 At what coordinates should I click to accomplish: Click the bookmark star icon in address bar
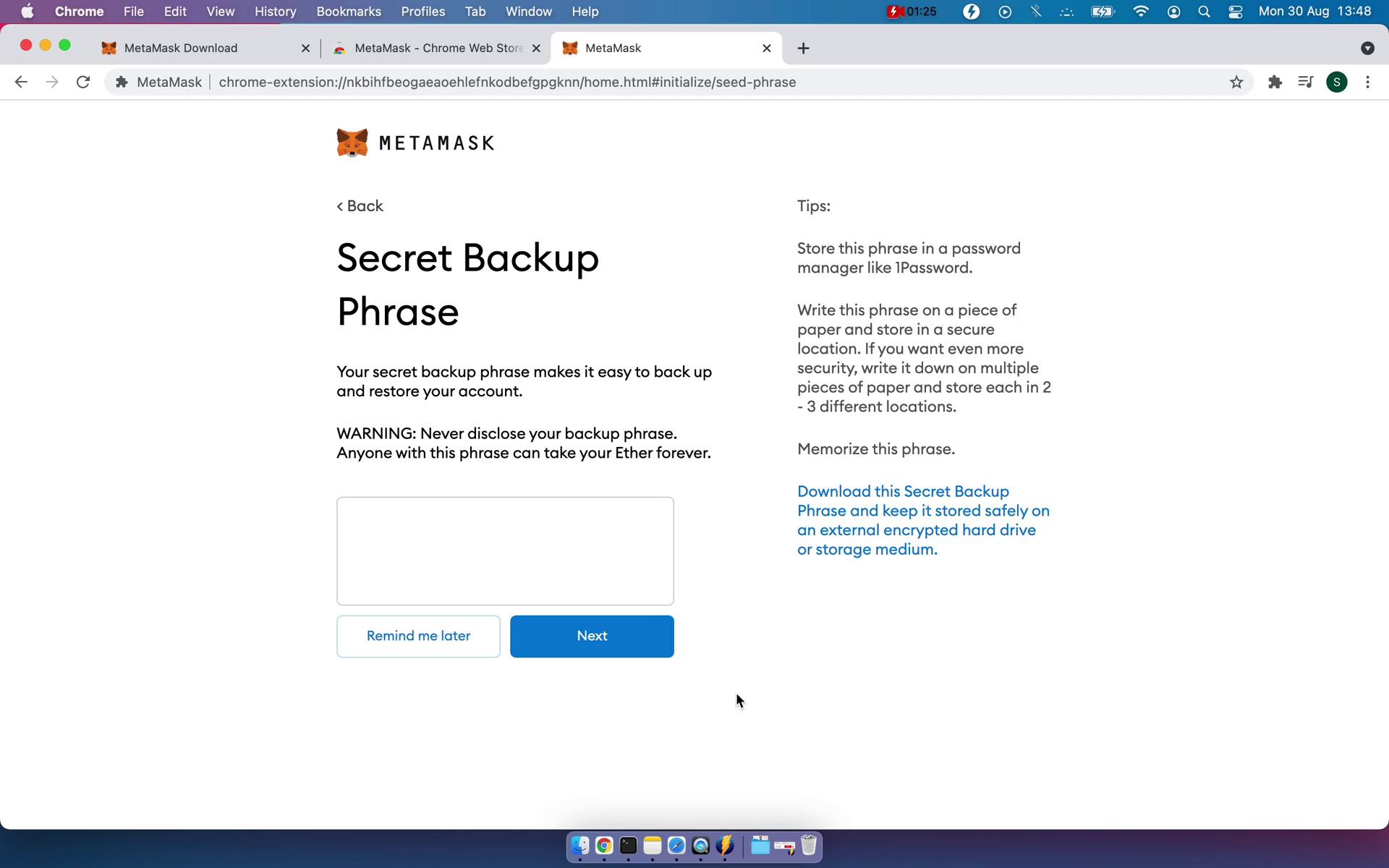coord(1236,82)
